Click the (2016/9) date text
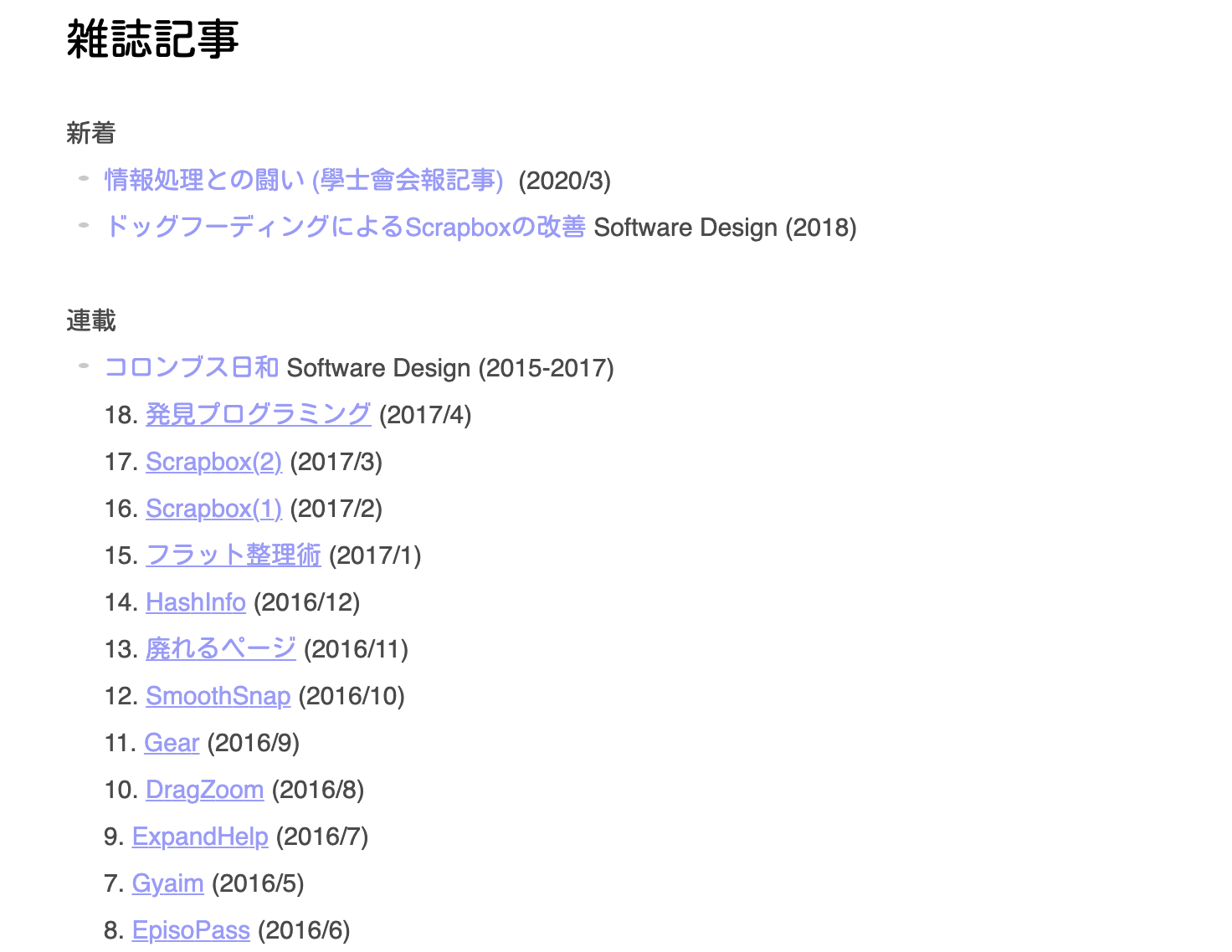Viewport: 1232px width, 952px height. (x=254, y=743)
